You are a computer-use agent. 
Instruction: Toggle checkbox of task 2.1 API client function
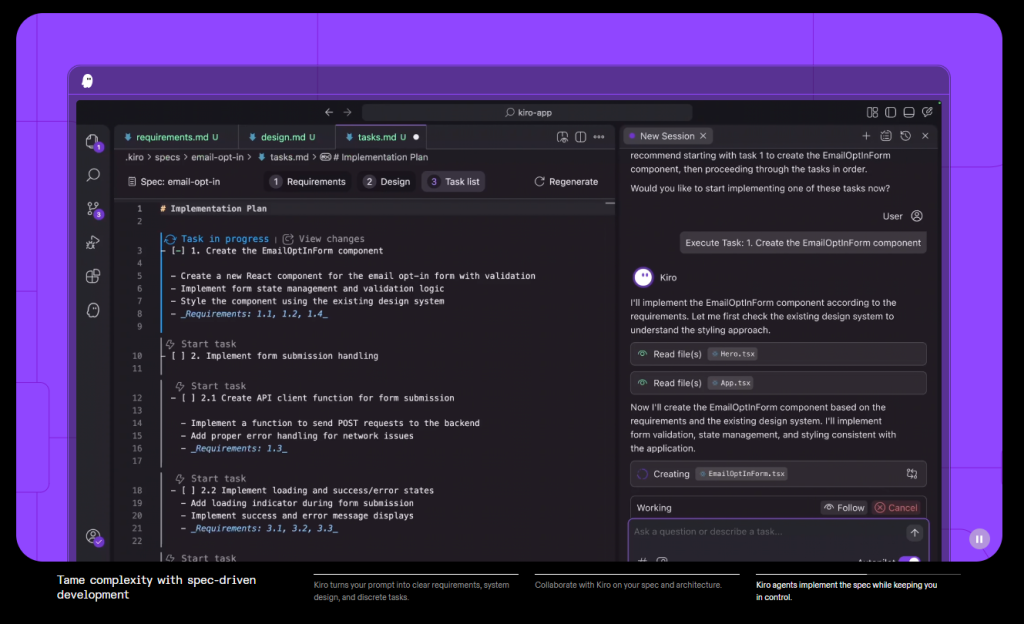[189, 398]
